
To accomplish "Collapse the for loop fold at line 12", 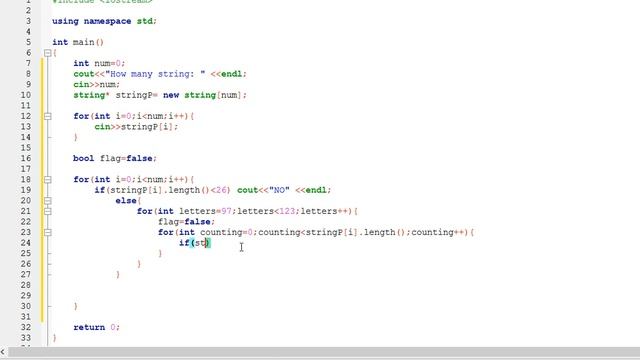I will pyautogui.click(x=47, y=116).
